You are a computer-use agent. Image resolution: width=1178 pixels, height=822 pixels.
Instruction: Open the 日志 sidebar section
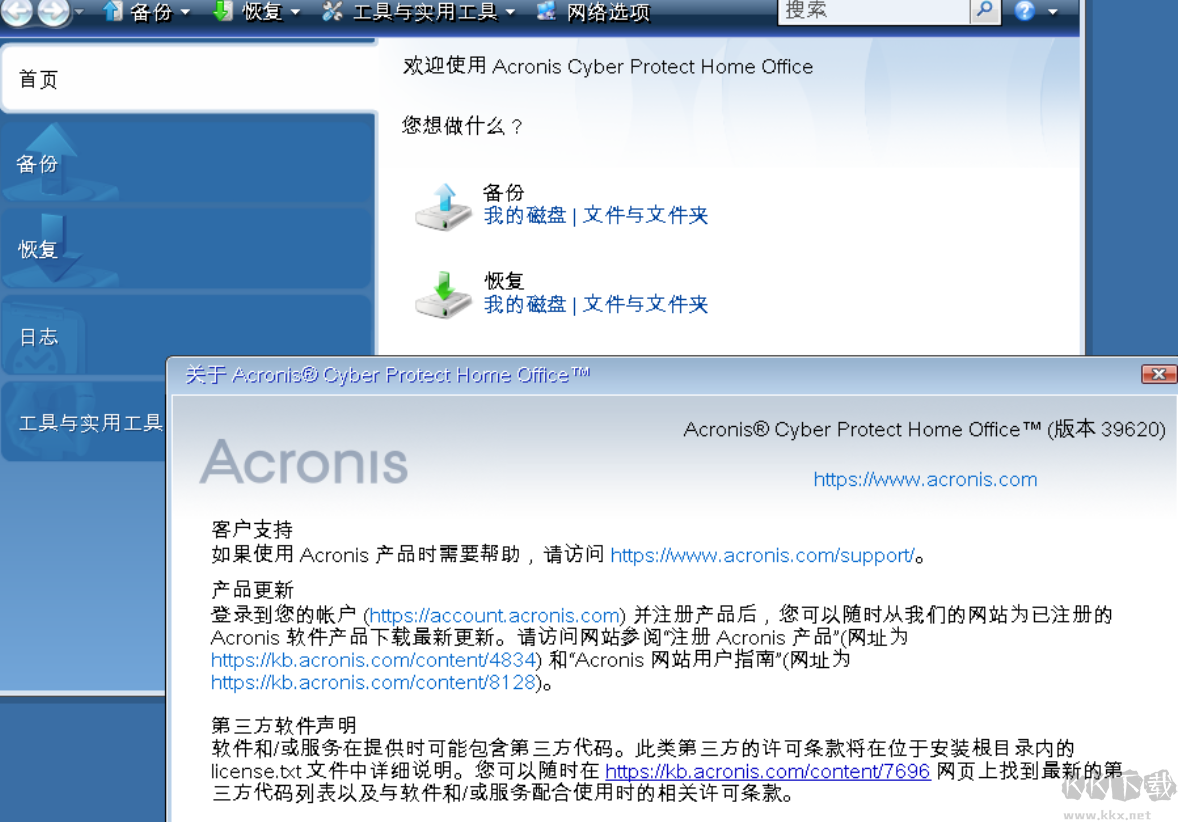[x=38, y=338]
